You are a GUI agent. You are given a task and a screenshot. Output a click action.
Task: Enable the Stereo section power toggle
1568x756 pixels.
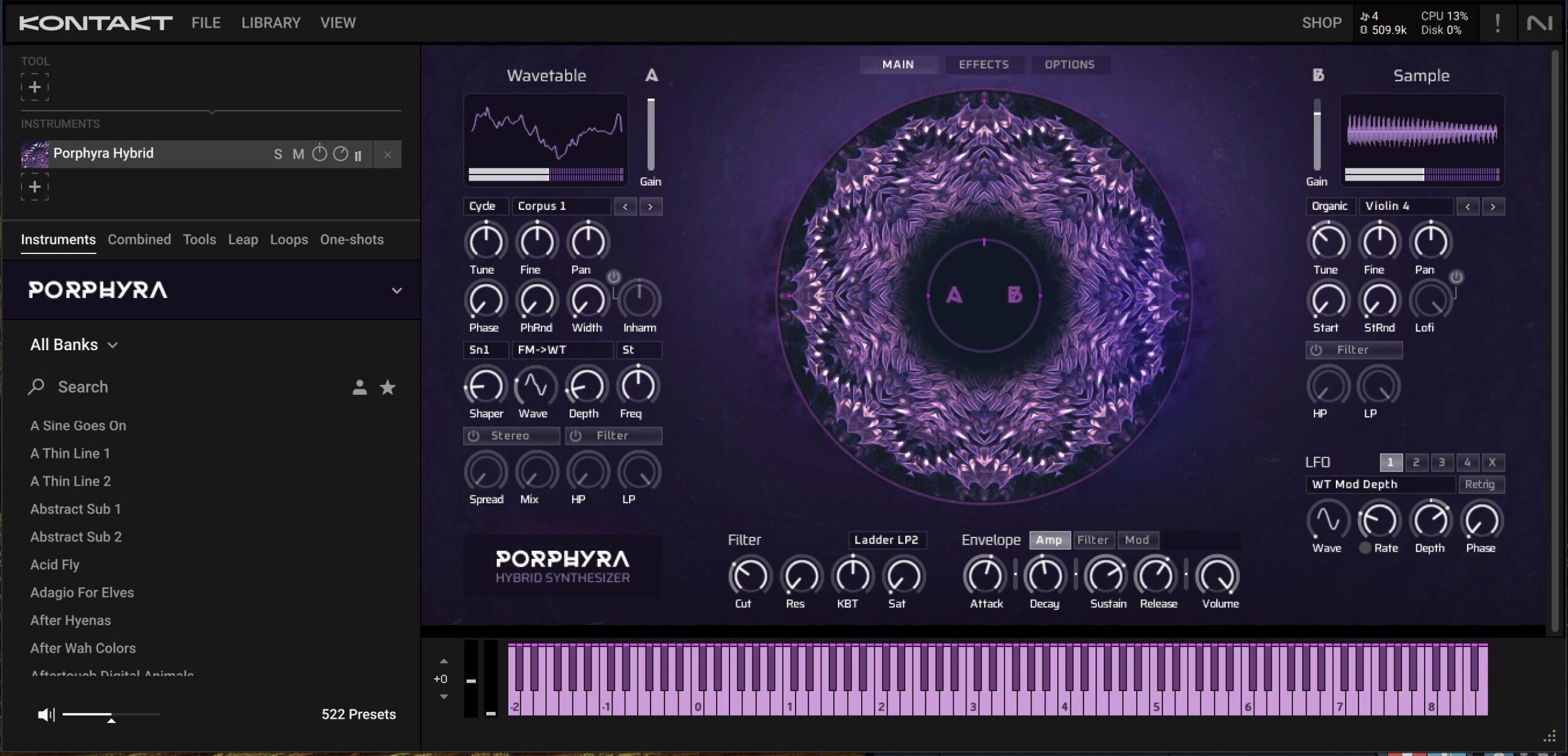474,435
